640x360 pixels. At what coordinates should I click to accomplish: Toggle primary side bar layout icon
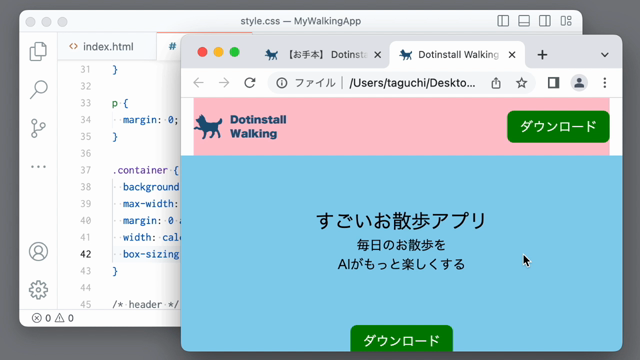tap(503, 21)
